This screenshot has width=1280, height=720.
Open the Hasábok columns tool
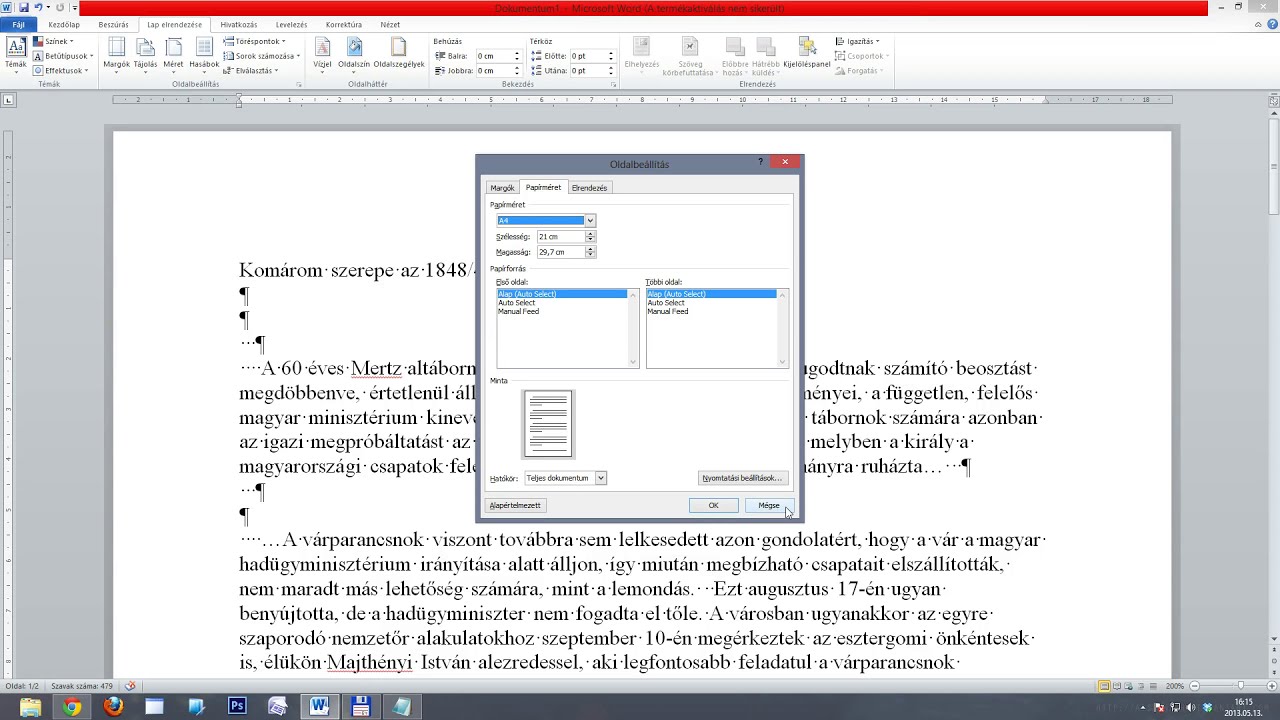coord(204,53)
